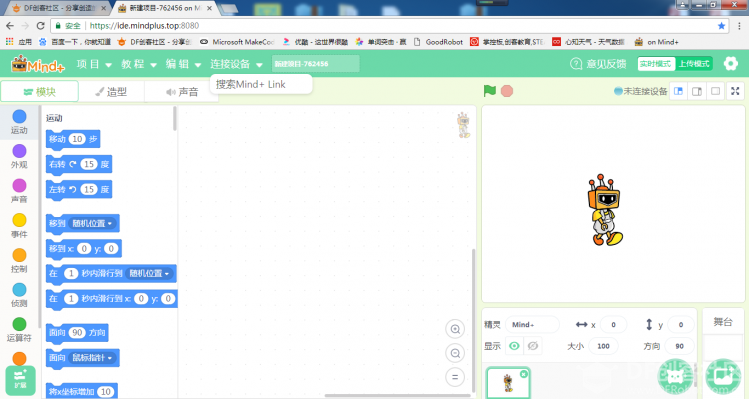Switch to 上传模式 upload mode
This screenshot has height=399, width=749.
(x=694, y=64)
